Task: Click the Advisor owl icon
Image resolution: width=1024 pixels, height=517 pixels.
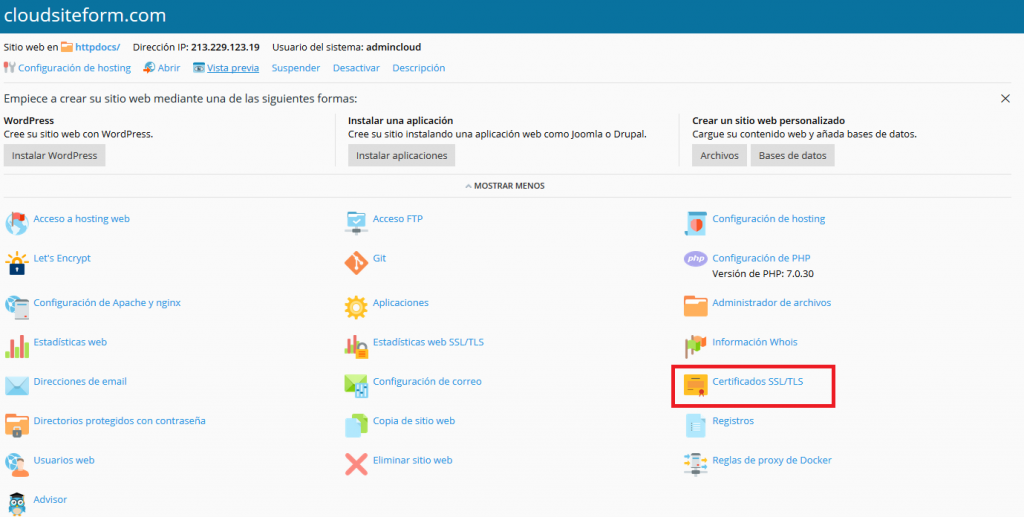Action: [x=16, y=503]
